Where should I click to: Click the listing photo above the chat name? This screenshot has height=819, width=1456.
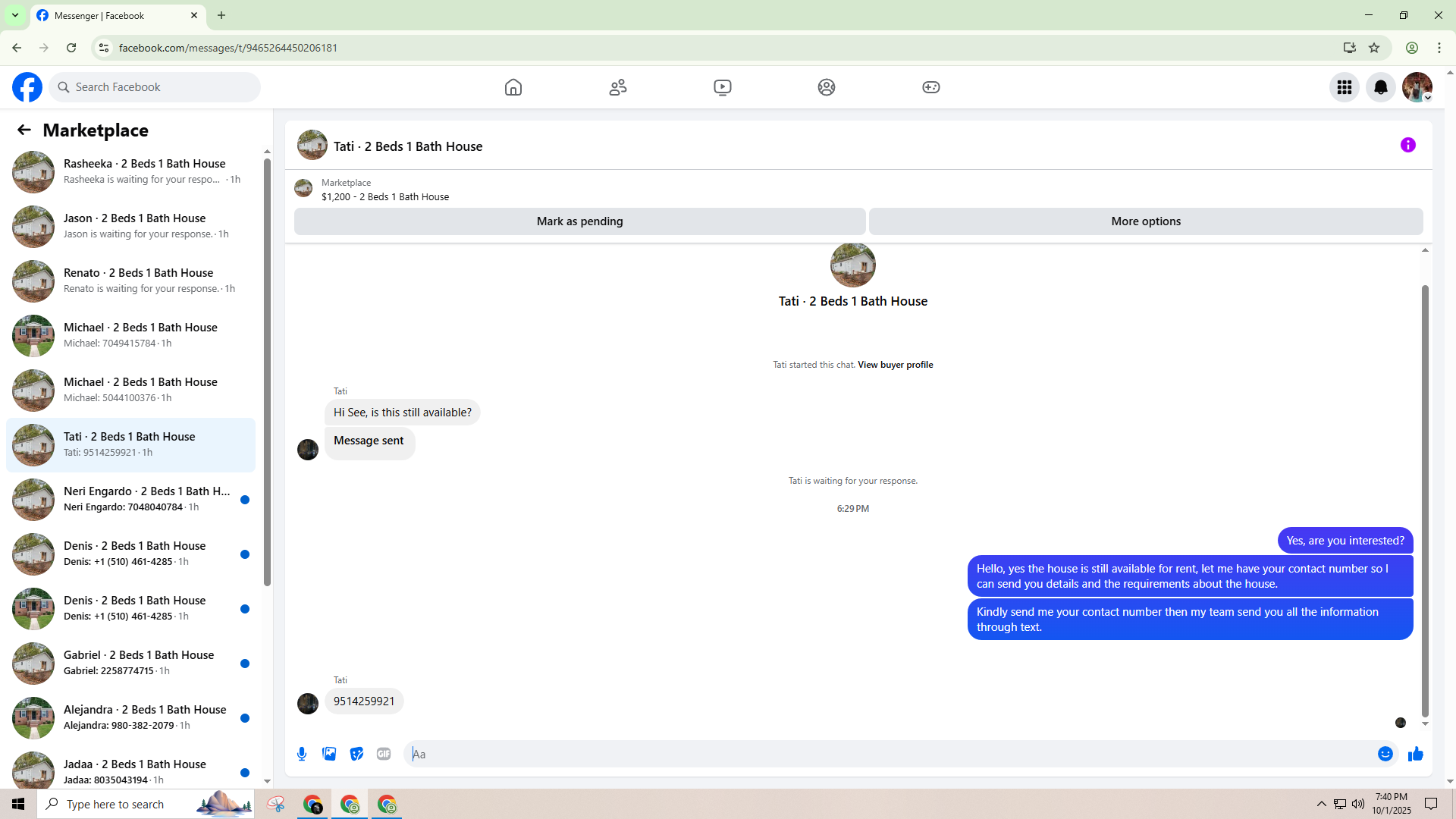[853, 265]
